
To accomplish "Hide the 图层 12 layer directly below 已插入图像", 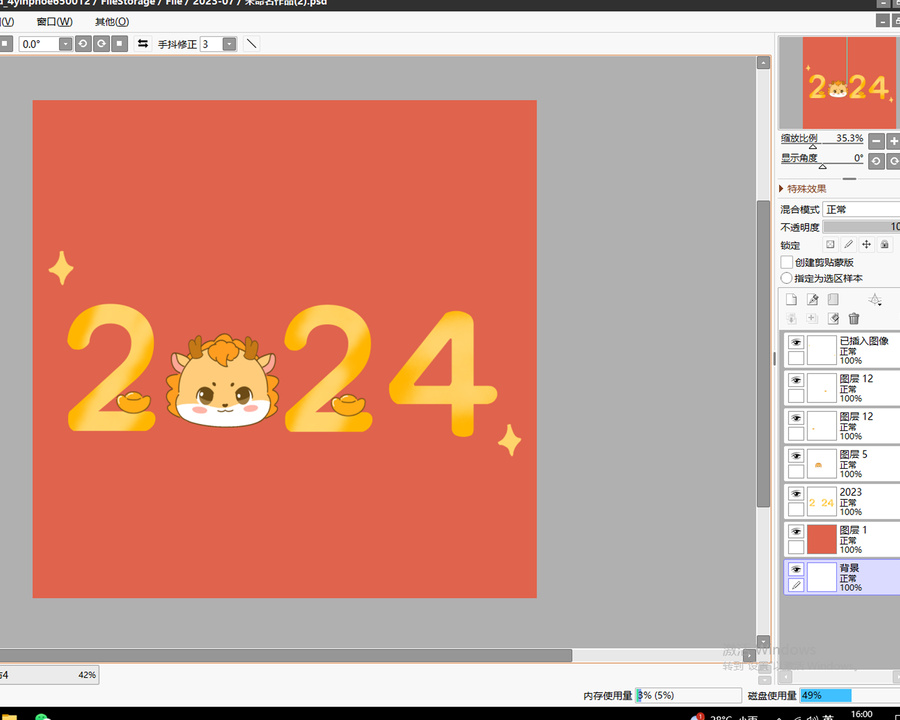I will point(796,380).
